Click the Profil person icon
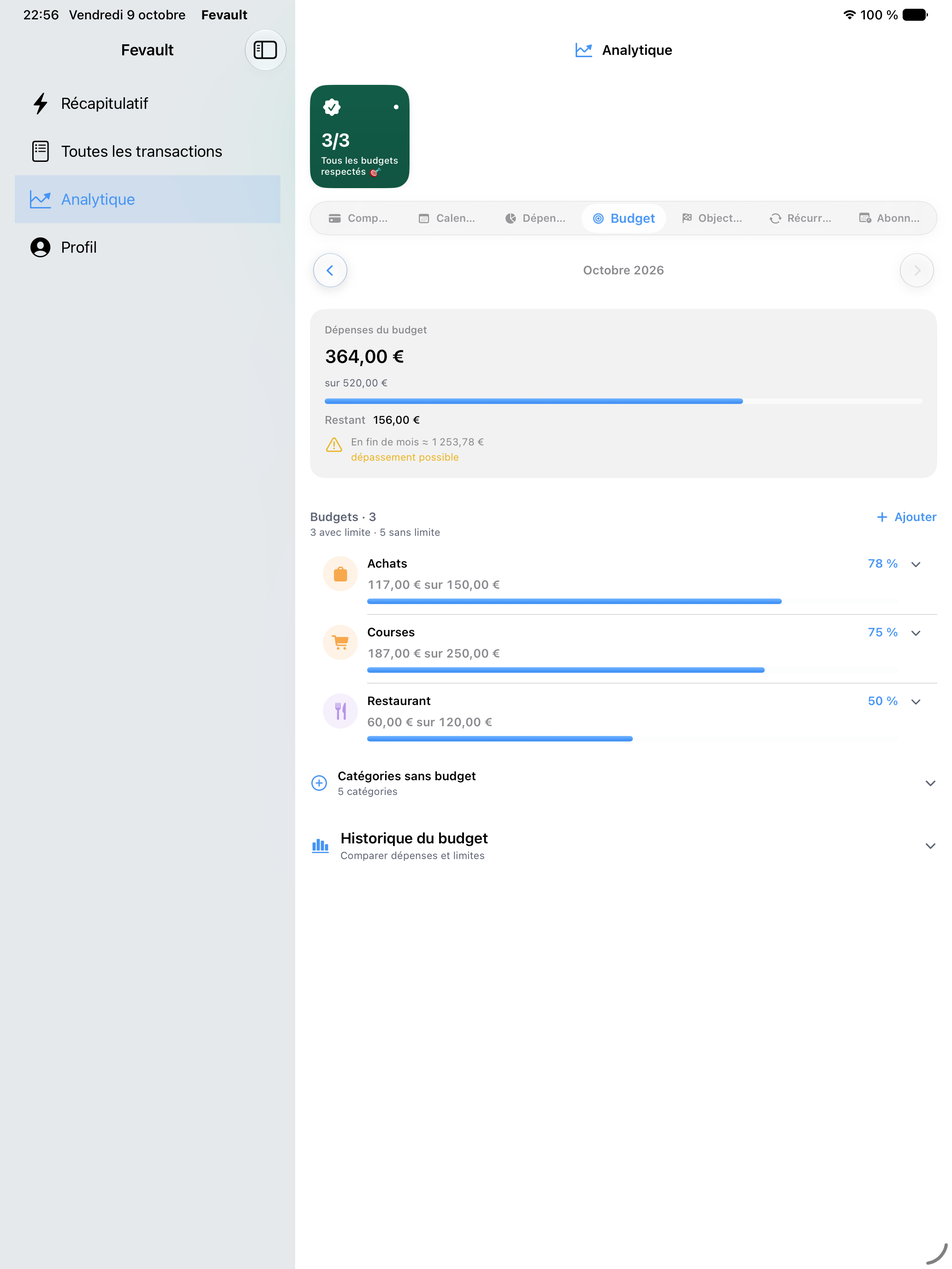 (x=40, y=247)
